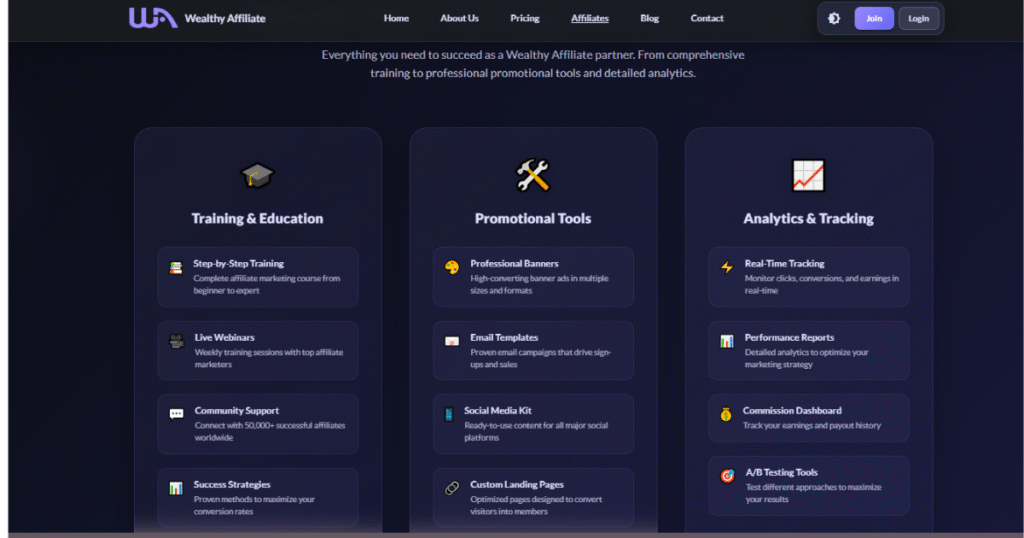Select the Step-by-Step Training title
Screen dimensions: 1024x538
pos(238,264)
